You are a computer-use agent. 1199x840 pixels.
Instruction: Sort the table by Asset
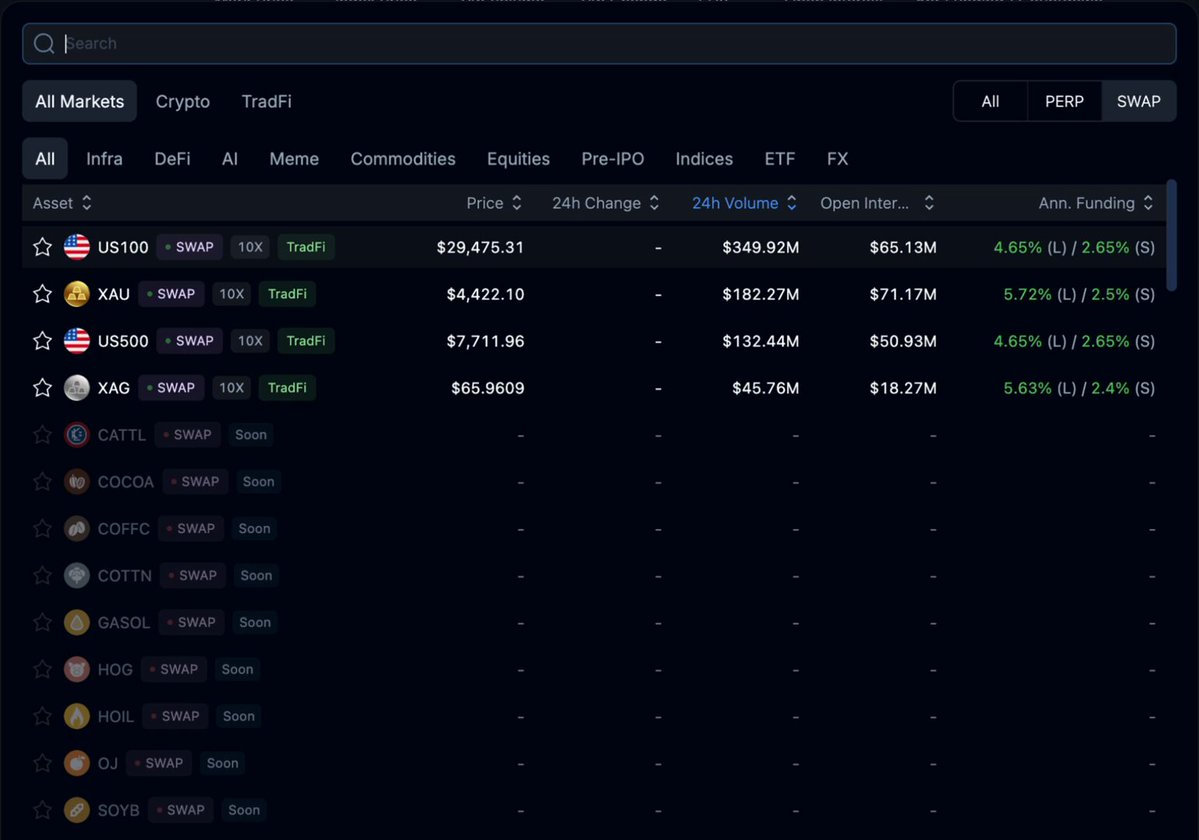[62, 203]
